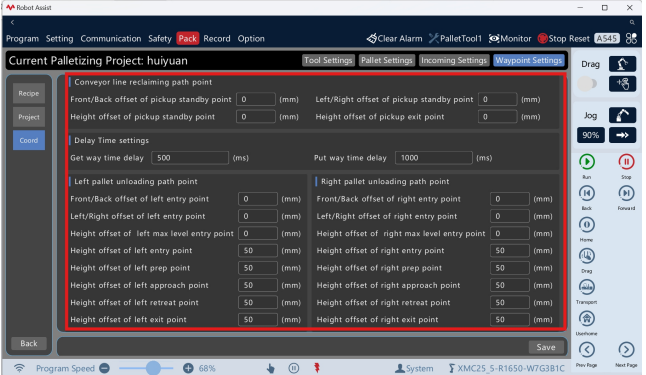Viewport: 646px width, 375px height.
Task: Click the four-leaf grid icon top right
Action: pos(631,39)
